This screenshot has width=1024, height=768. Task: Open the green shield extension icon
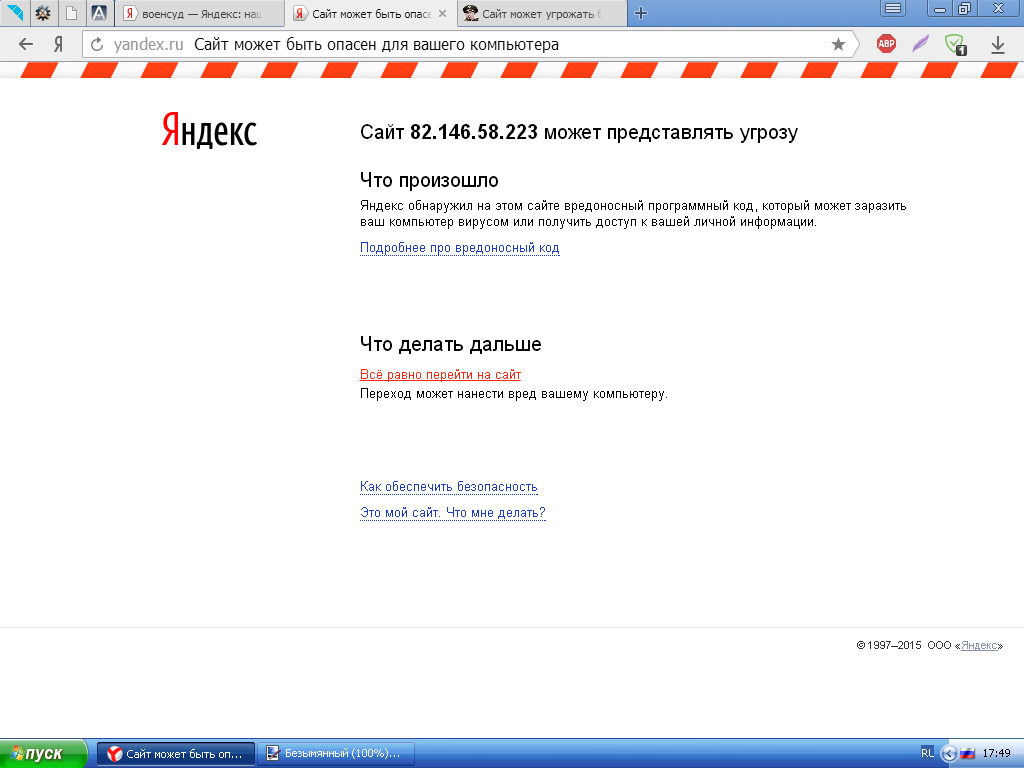pyautogui.click(x=956, y=44)
